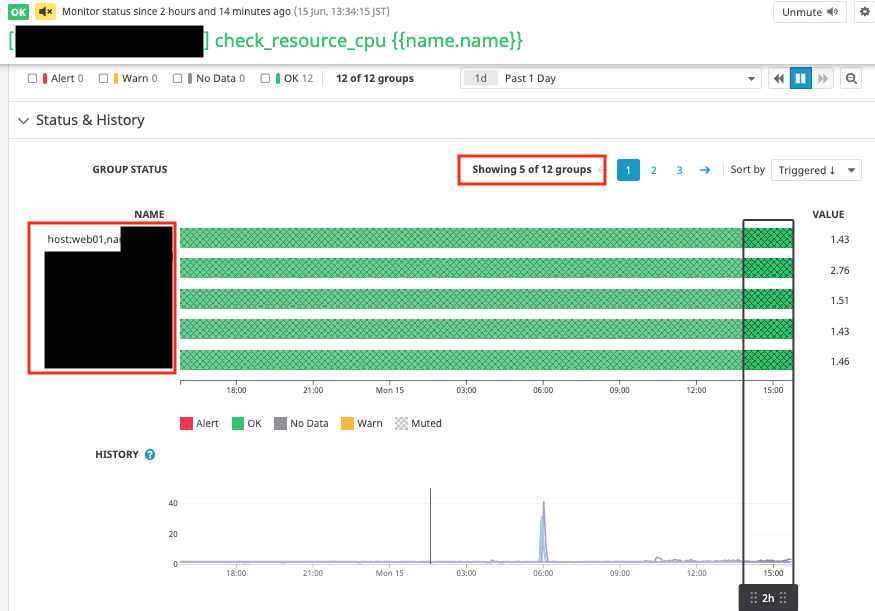875x611 pixels.
Task: Click the host:web01 status bar row
Action: [x=486, y=238]
